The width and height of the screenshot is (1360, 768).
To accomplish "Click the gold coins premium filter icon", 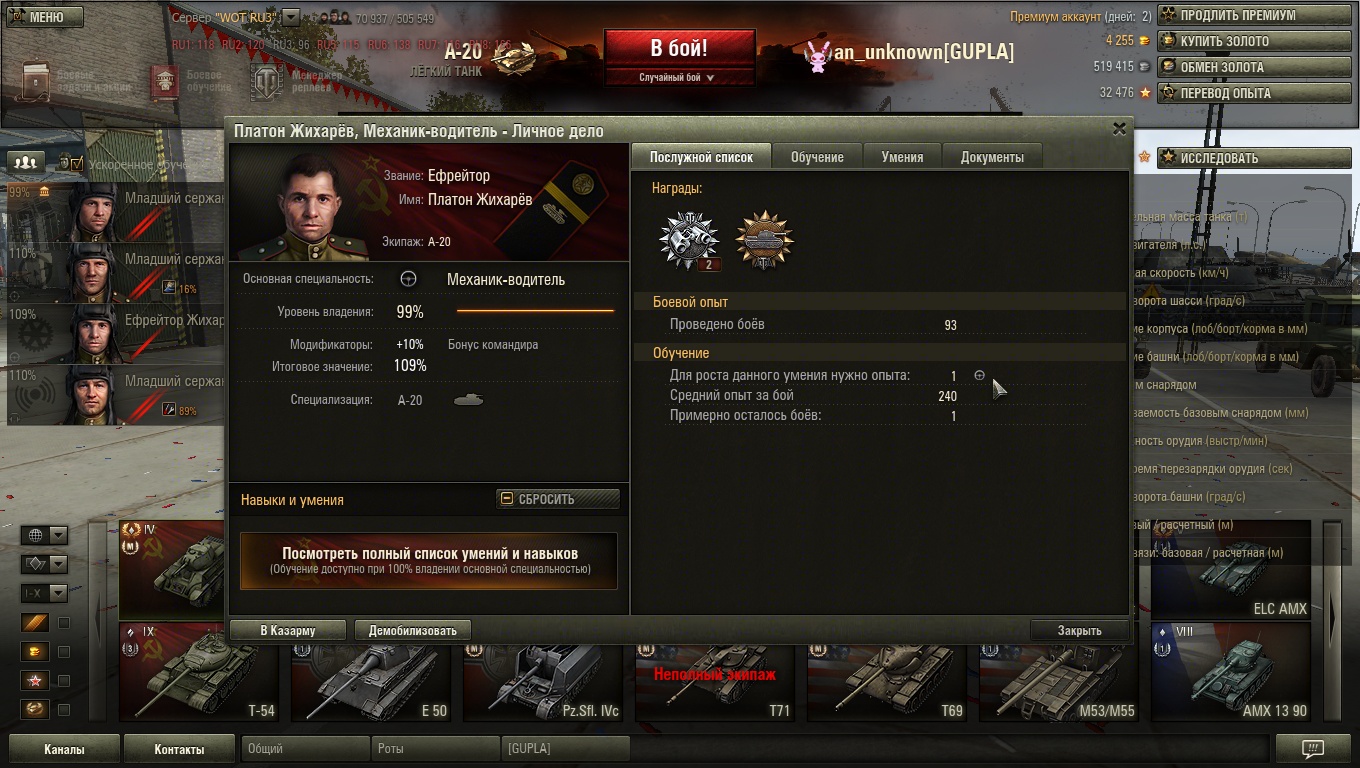I will point(35,652).
